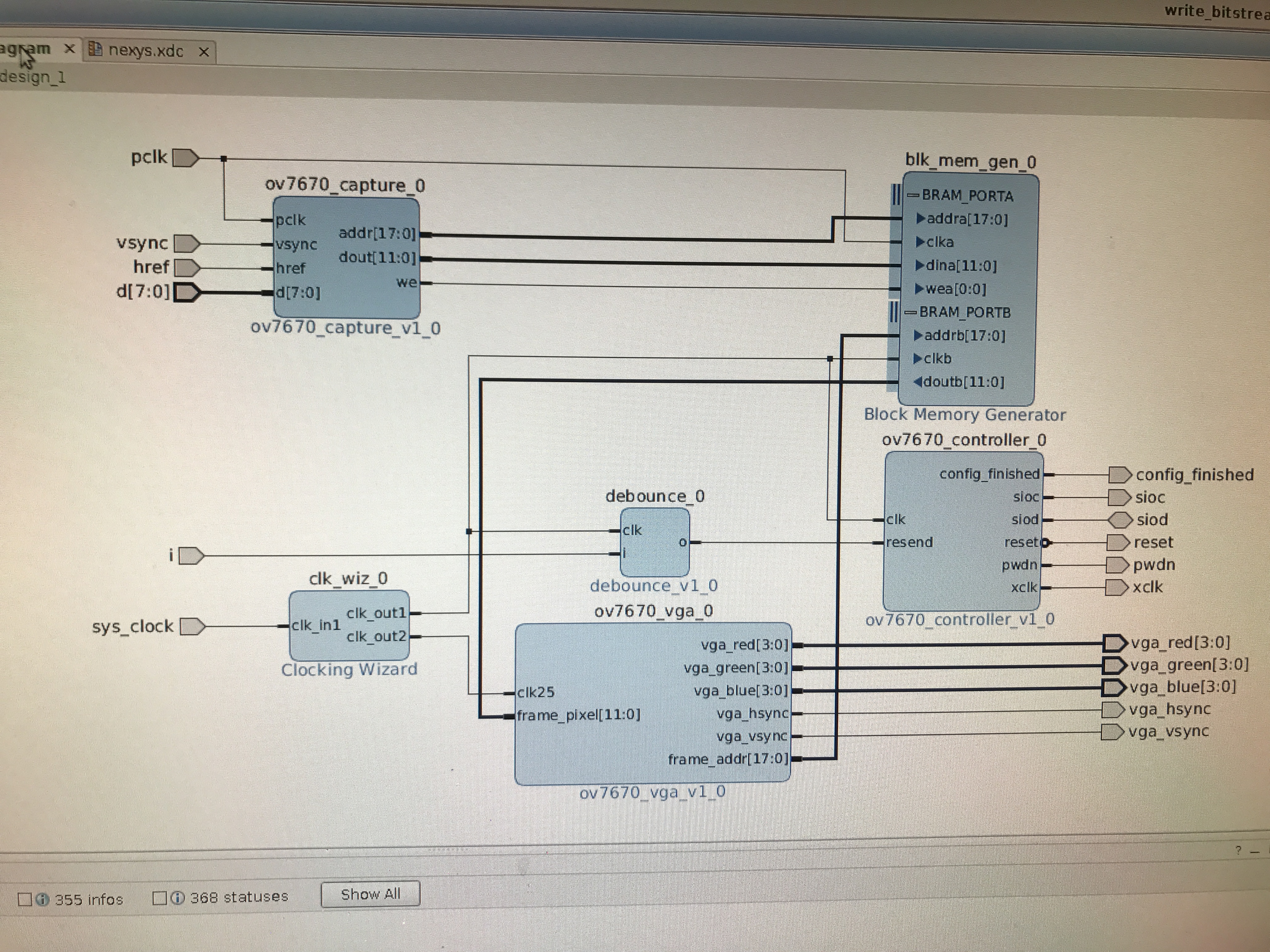Select the reset output port symbol

tap(1118, 542)
